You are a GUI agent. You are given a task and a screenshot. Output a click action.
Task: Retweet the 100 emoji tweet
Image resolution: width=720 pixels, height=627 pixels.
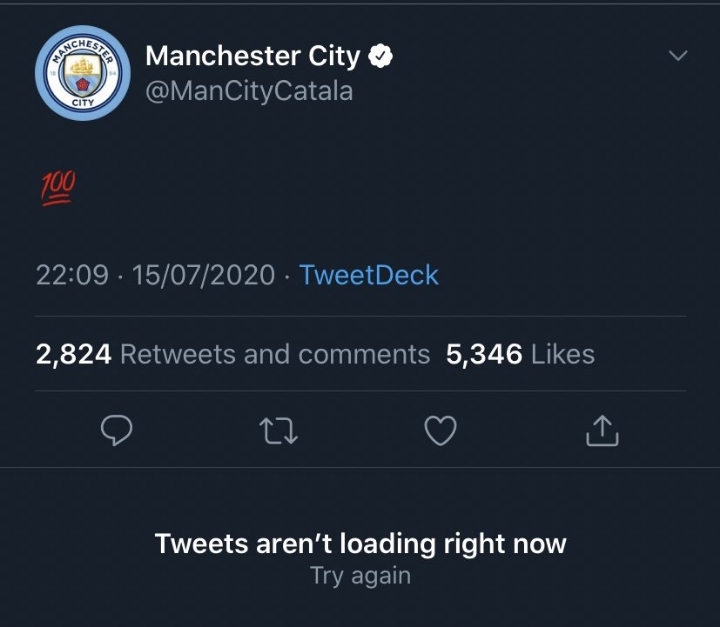pos(277,430)
